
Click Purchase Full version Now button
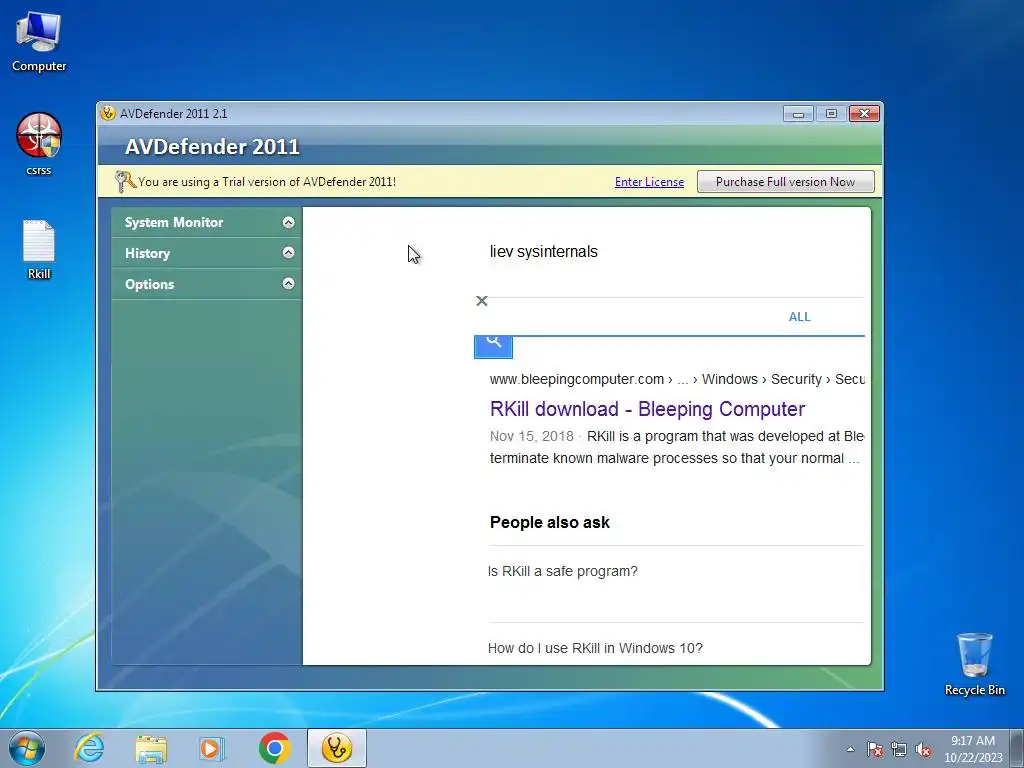tap(785, 182)
